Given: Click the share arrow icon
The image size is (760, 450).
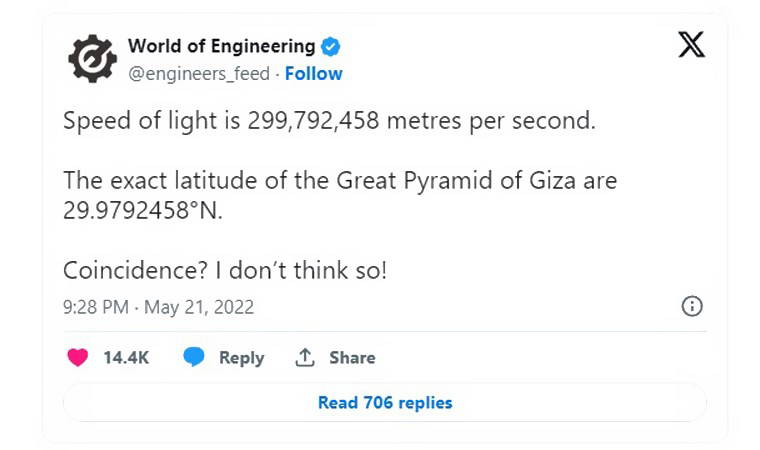Looking at the screenshot, I should pos(305,357).
